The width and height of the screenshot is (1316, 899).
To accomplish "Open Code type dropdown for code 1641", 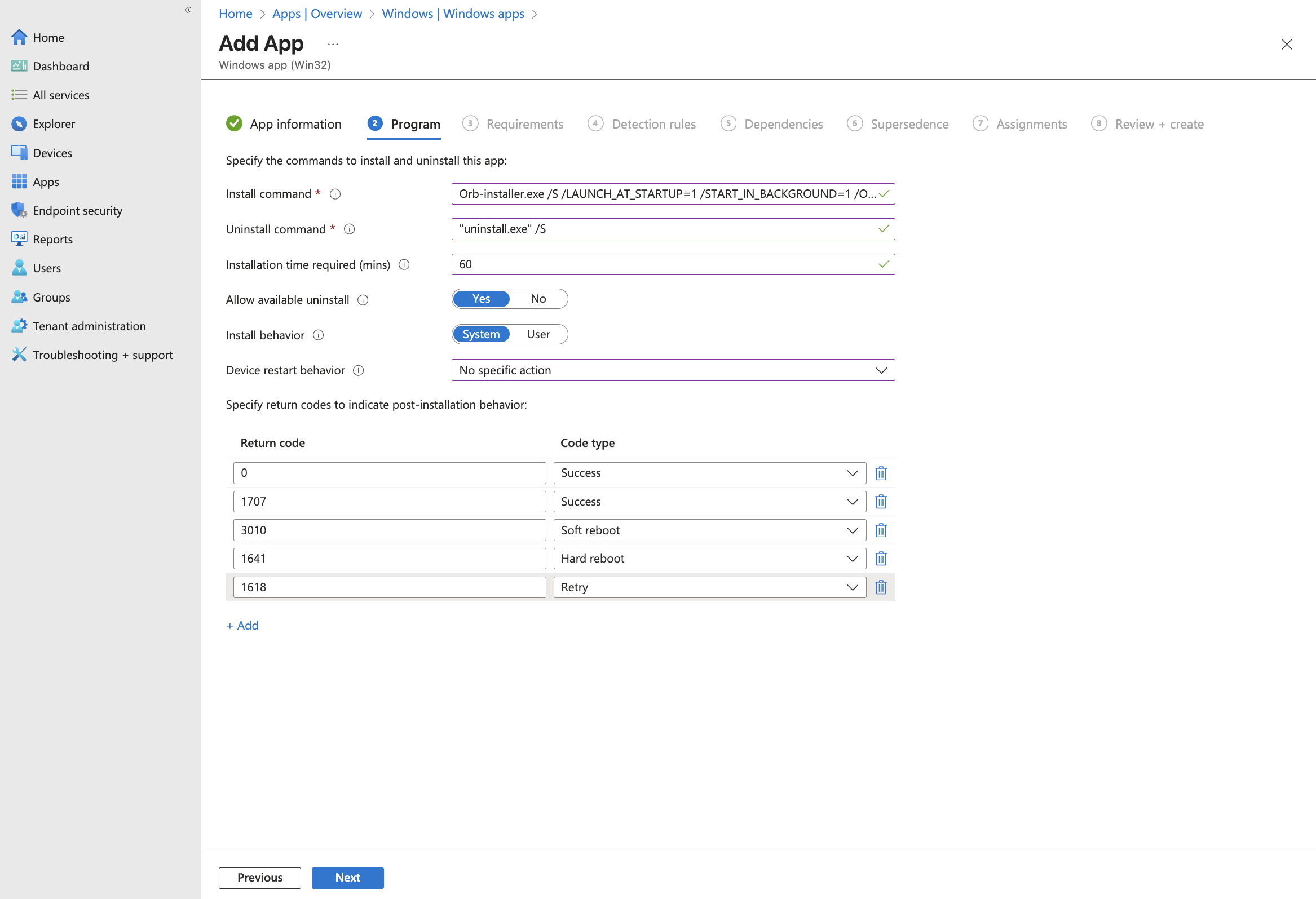I will [x=709, y=559].
